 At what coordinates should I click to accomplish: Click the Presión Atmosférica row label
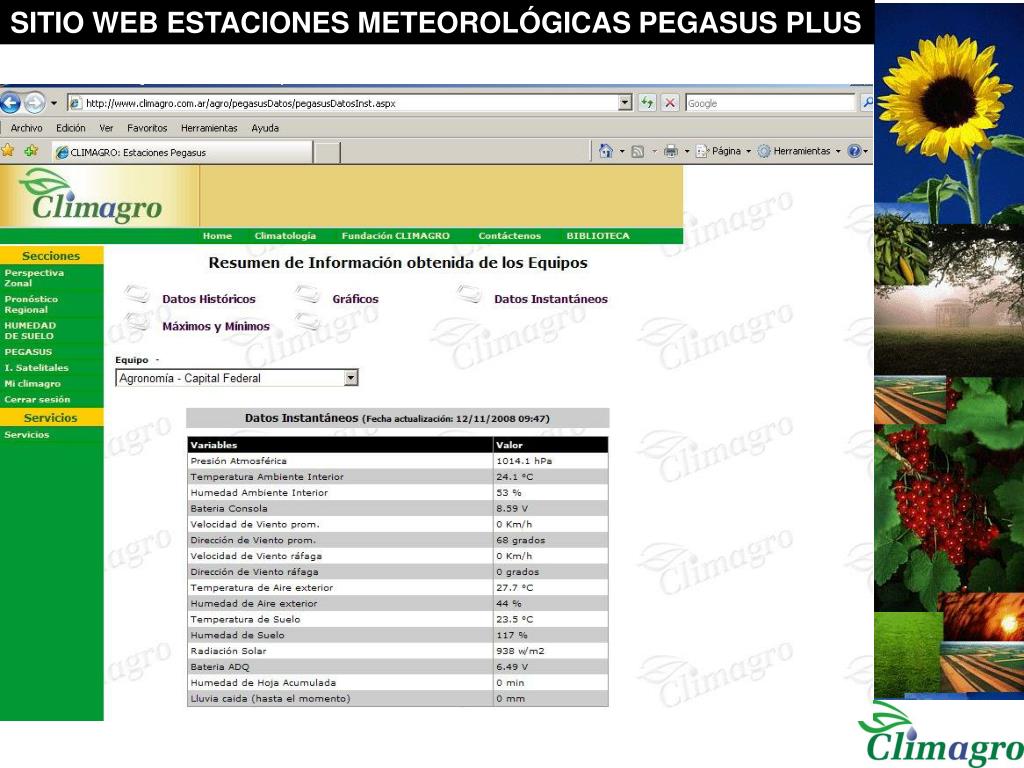pos(238,460)
